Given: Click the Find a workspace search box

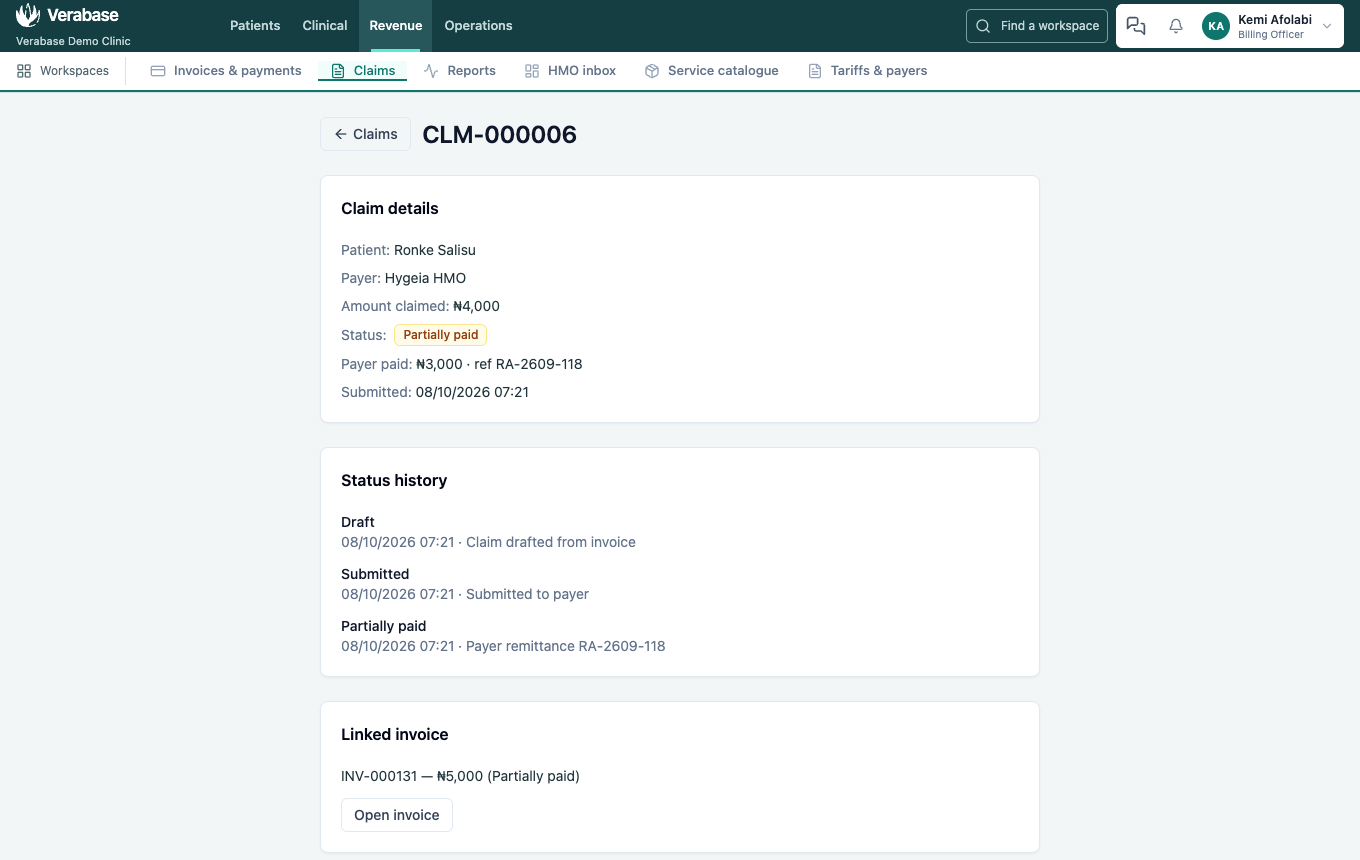Looking at the screenshot, I should pos(1037,26).
